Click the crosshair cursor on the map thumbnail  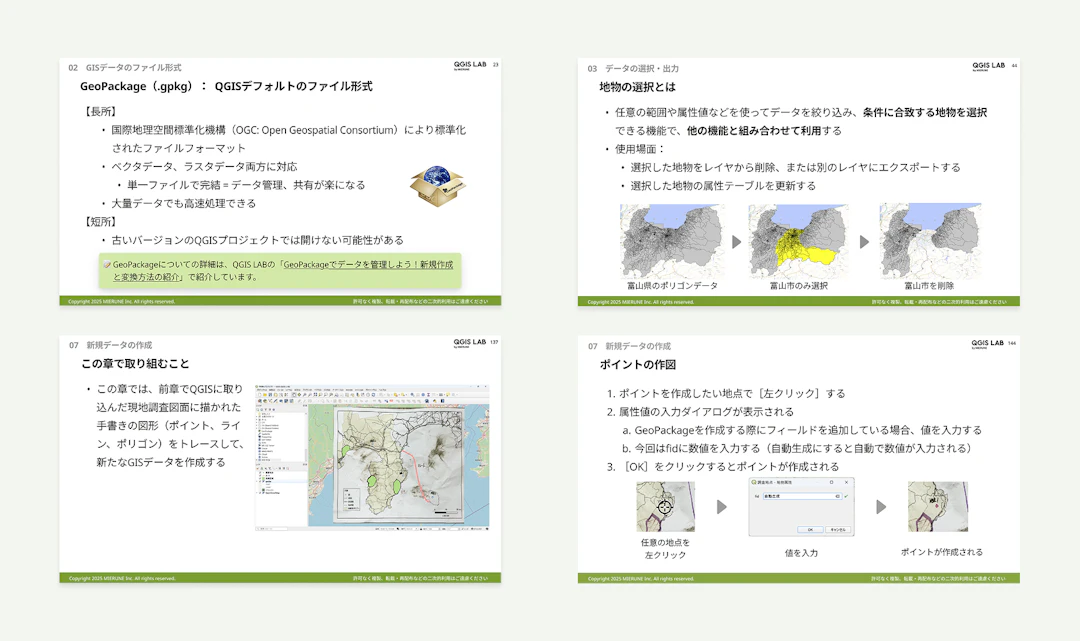point(664,507)
